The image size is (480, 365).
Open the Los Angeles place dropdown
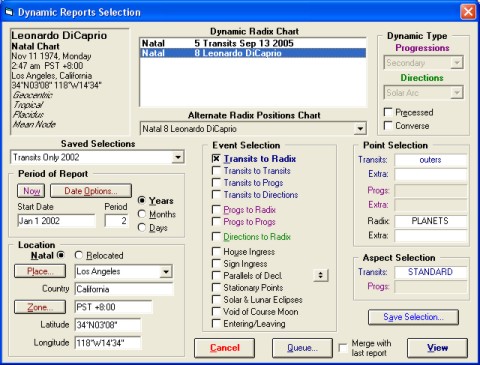[x=166, y=271]
